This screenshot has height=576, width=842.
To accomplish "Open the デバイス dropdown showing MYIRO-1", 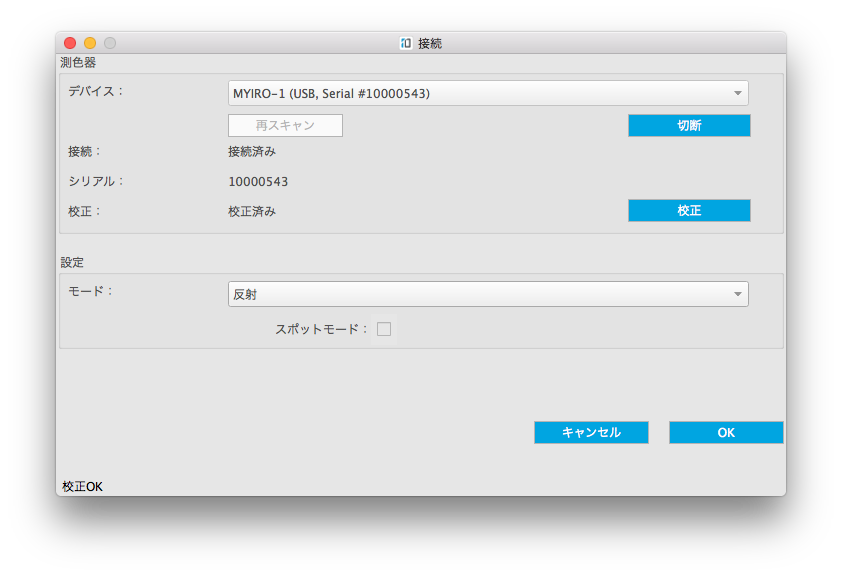I will [x=488, y=93].
